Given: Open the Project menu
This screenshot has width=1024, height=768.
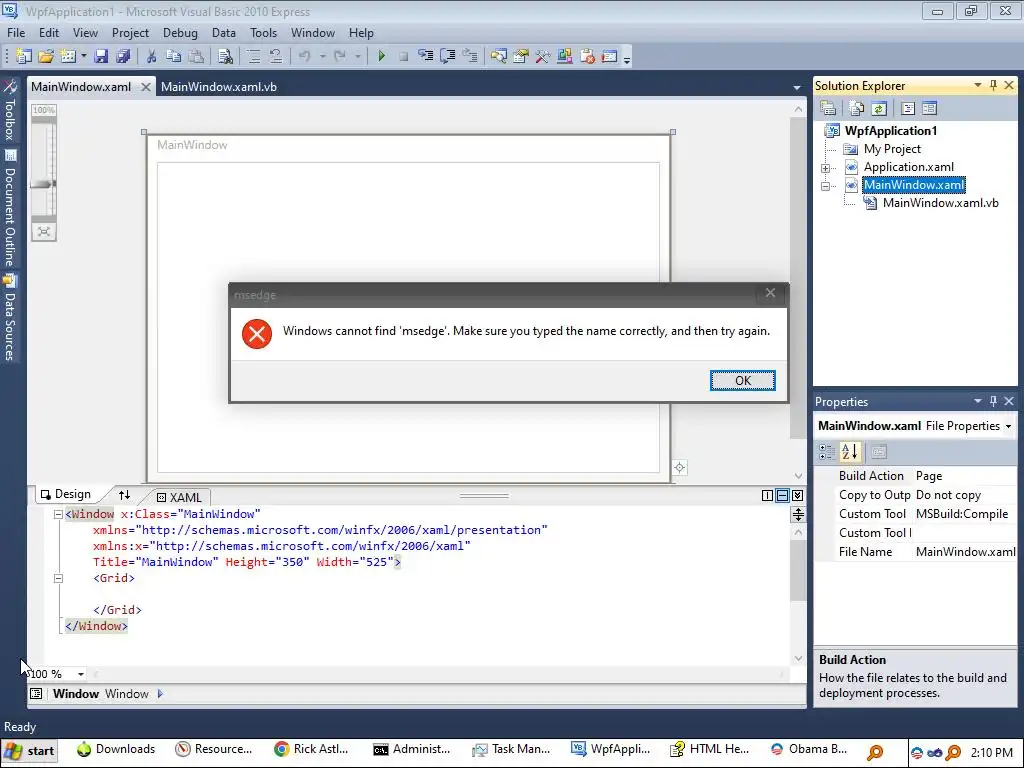Looking at the screenshot, I should point(130,33).
